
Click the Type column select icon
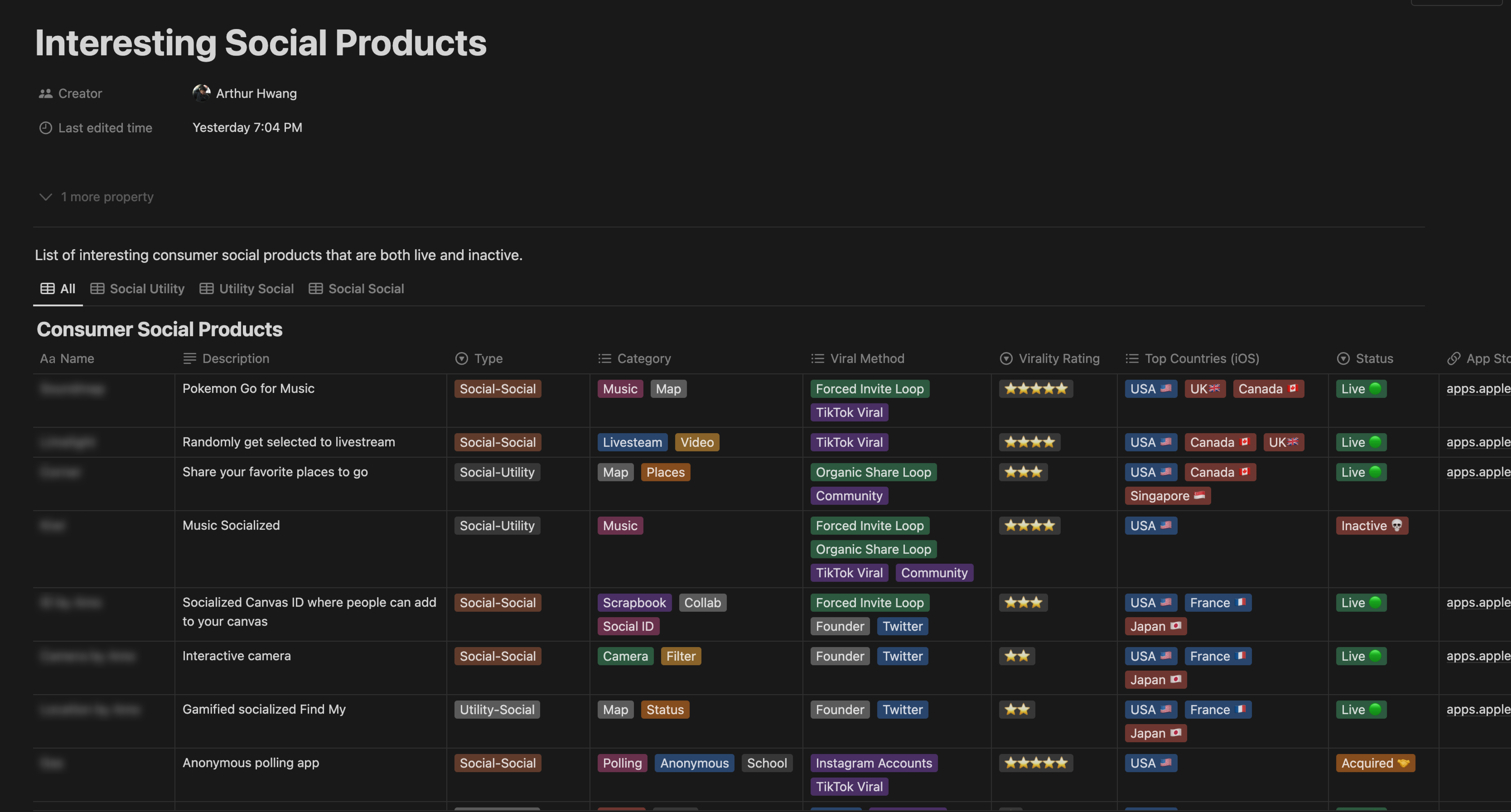click(x=461, y=358)
